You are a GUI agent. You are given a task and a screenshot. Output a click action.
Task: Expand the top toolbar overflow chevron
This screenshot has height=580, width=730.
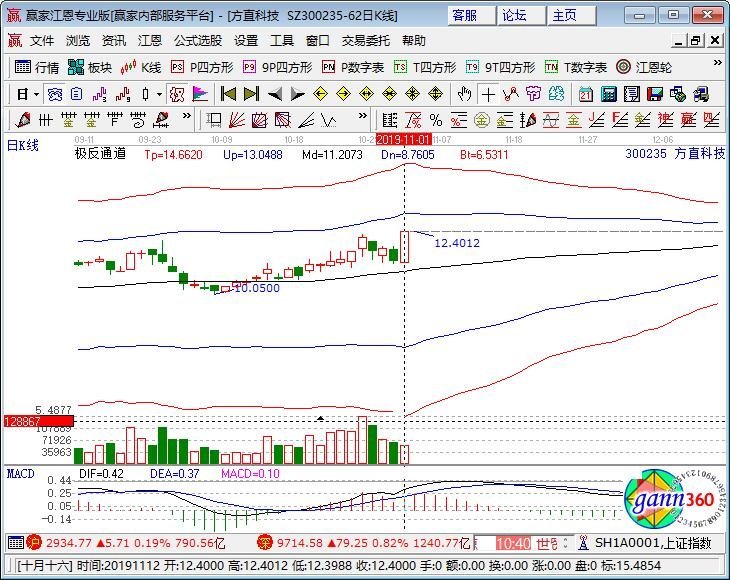point(717,63)
